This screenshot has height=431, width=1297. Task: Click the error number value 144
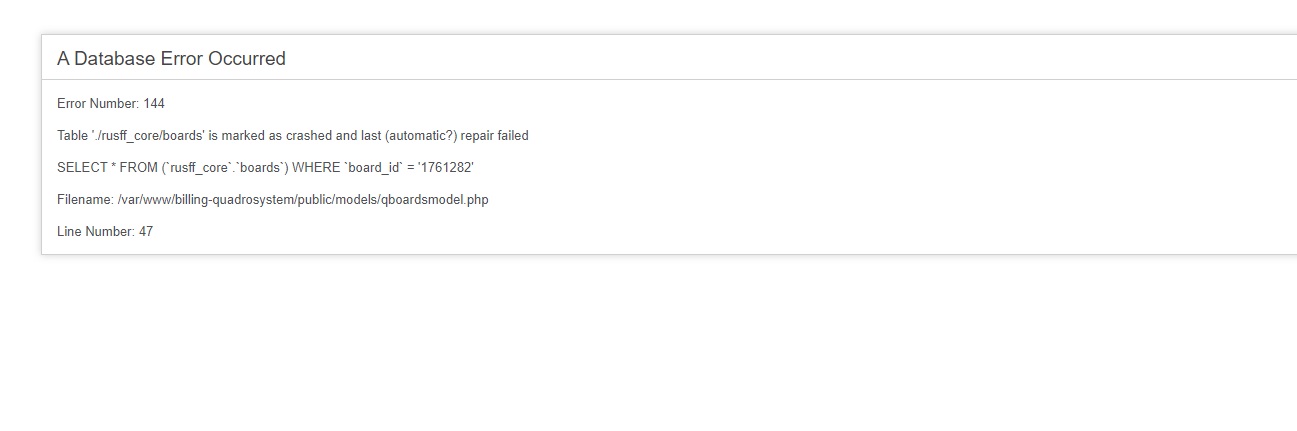tap(154, 104)
